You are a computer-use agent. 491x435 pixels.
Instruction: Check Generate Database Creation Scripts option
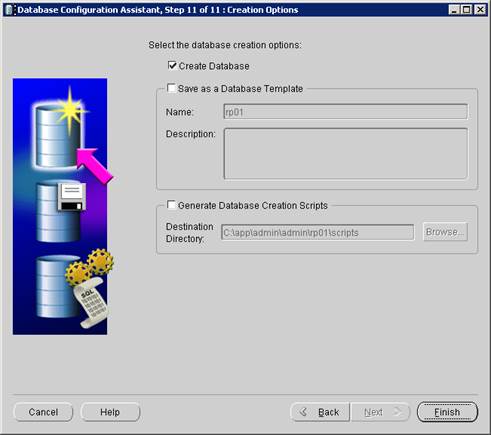coord(171,205)
